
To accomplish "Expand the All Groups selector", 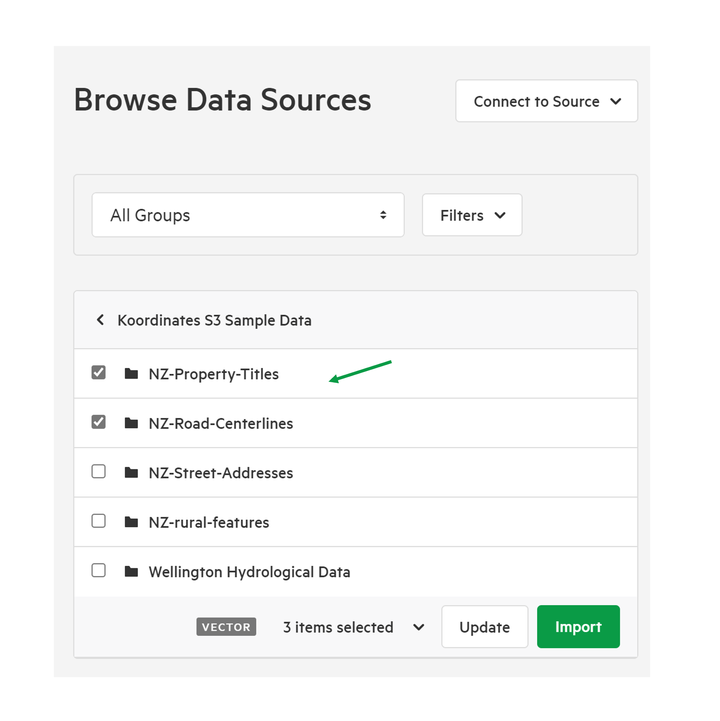I will [248, 215].
